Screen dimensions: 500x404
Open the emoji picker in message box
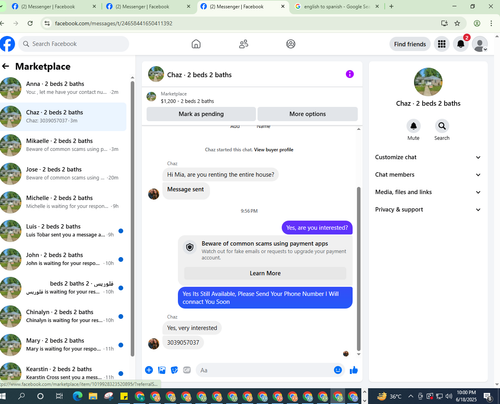[338, 370]
